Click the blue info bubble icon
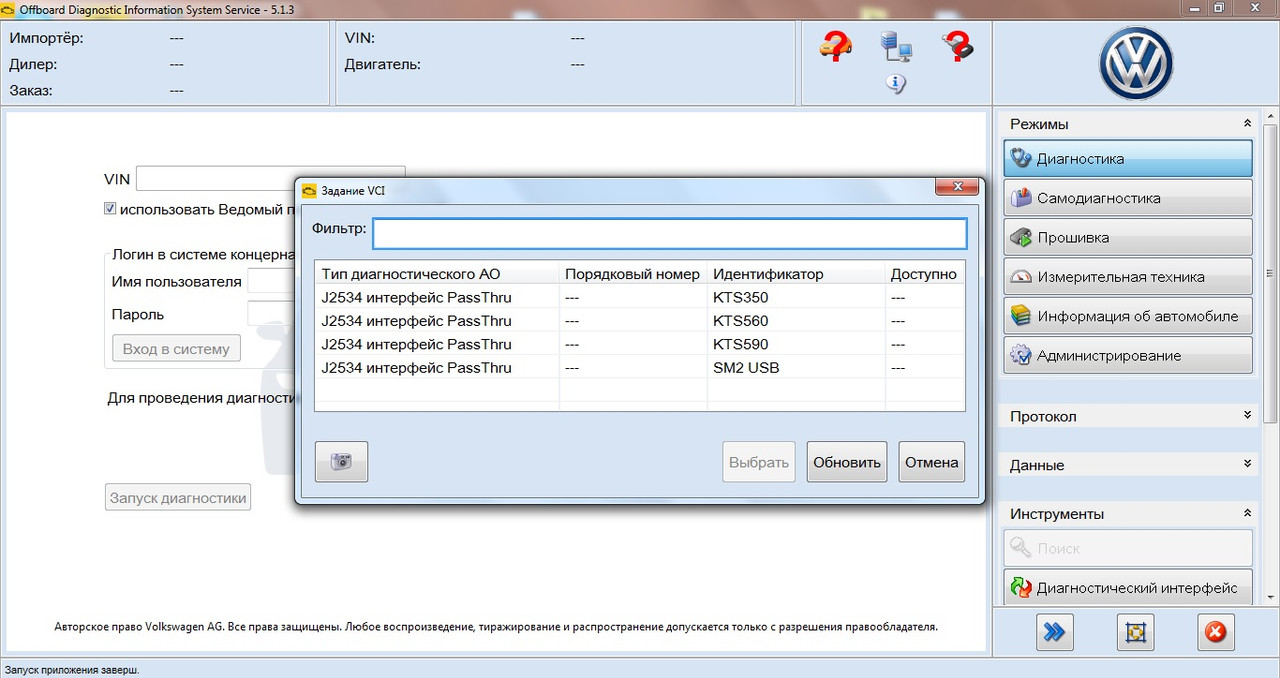Screen dimensions: 1280x678 coord(896,84)
